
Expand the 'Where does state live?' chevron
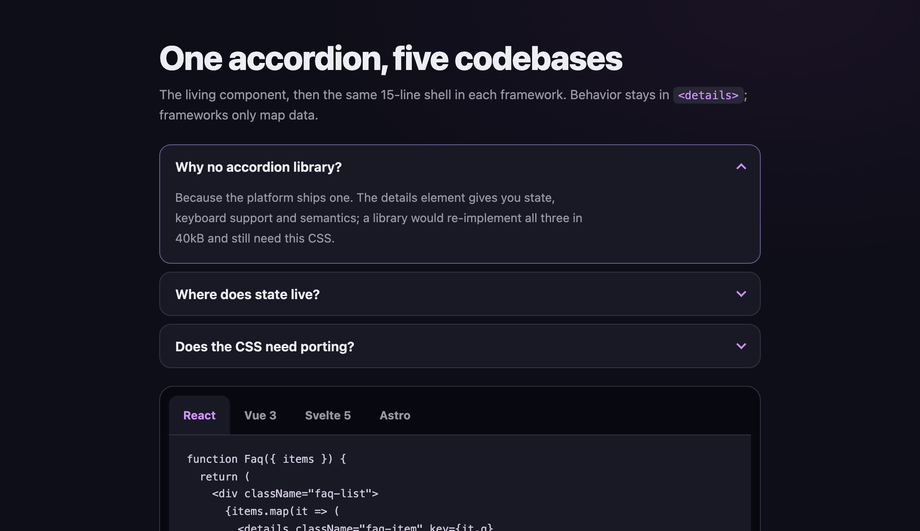[x=741, y=294]
